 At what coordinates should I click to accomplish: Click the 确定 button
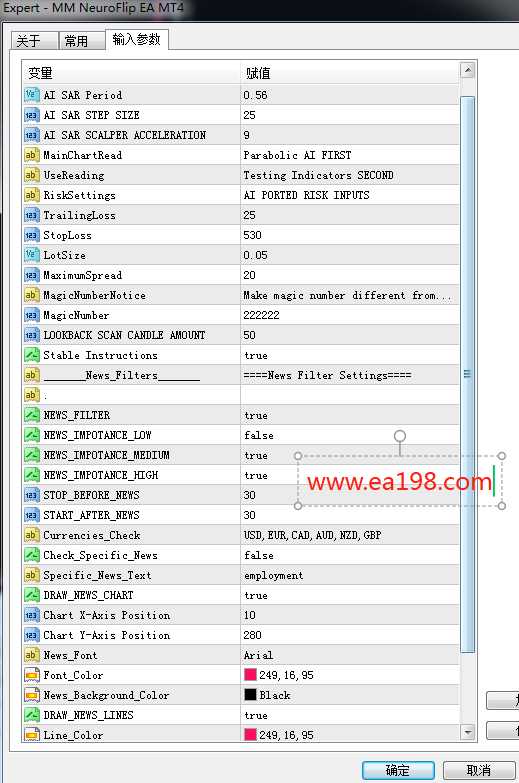click(x=398, y=770)
